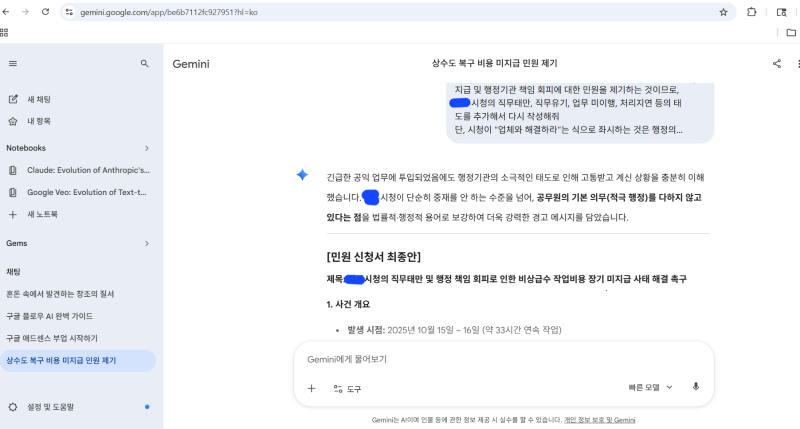The image size is (800, 429).
Task: Click conversation title 상수도 복구 비용 미지급 민원 제기 at top
Action: click(x=494, y=63)
